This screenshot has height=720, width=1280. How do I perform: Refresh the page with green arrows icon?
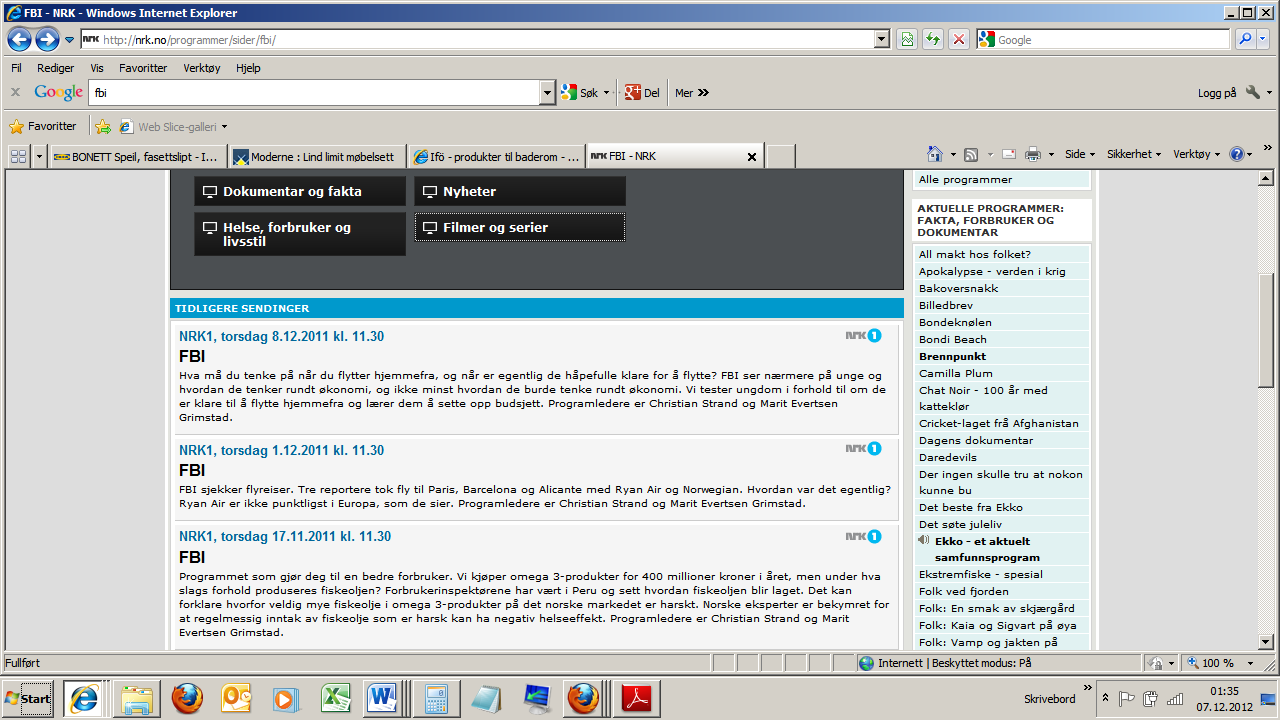click(933, 39)
